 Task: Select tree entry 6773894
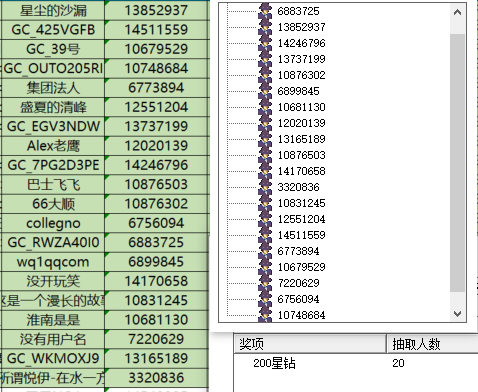[x=298, y=251]
